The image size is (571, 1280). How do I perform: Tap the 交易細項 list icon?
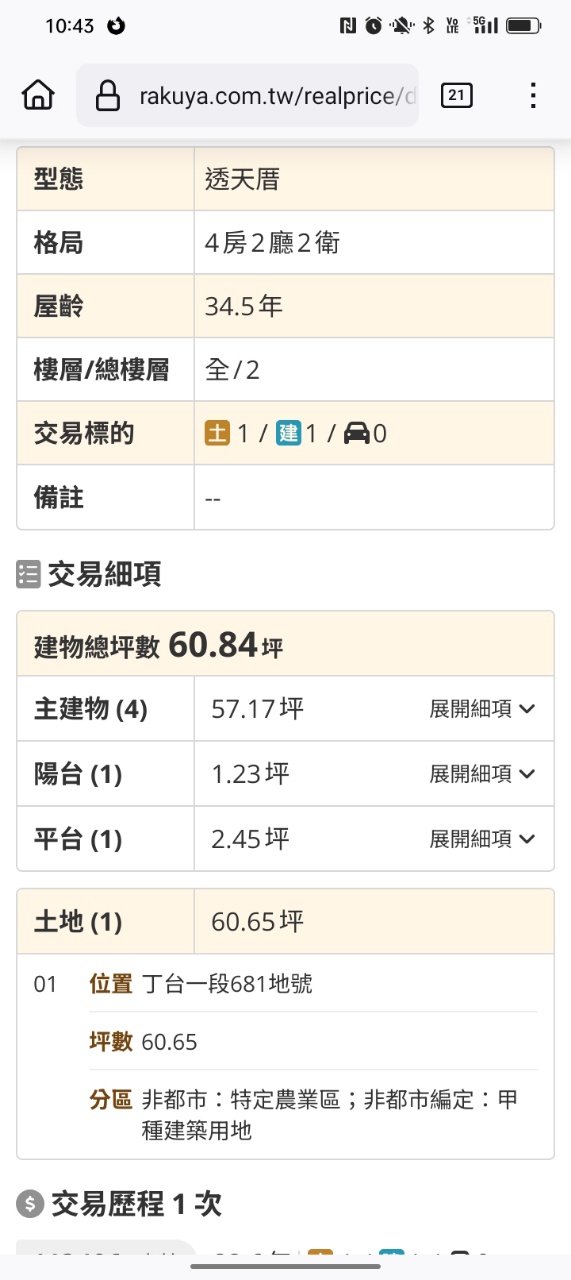pyautogui.click(x=28, y=574)
